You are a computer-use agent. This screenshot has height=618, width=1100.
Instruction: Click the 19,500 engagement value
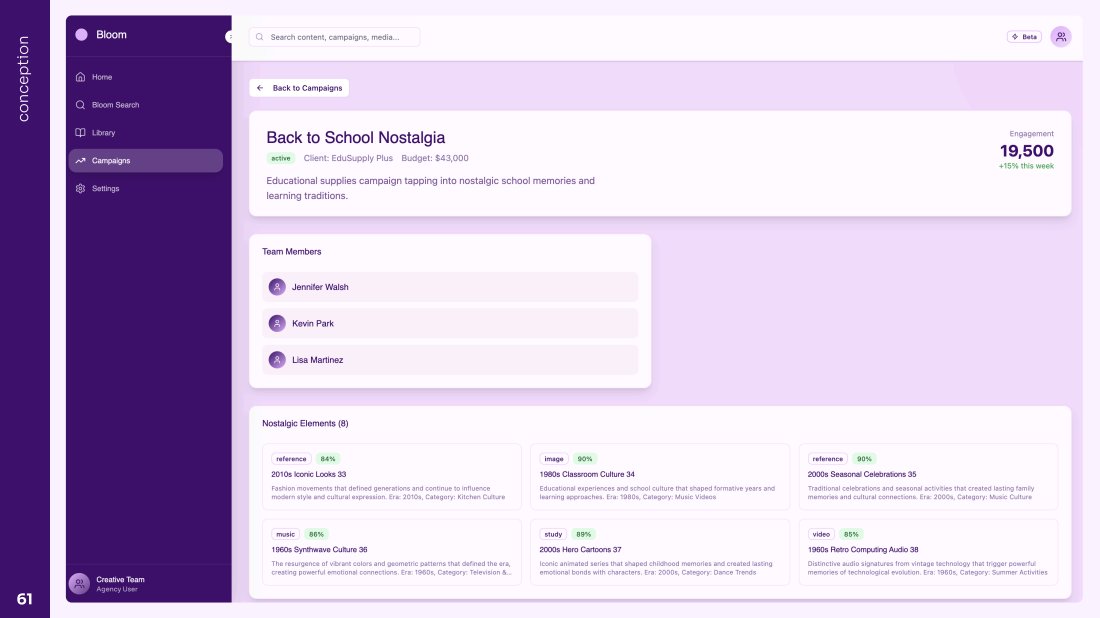(1026, 151)
